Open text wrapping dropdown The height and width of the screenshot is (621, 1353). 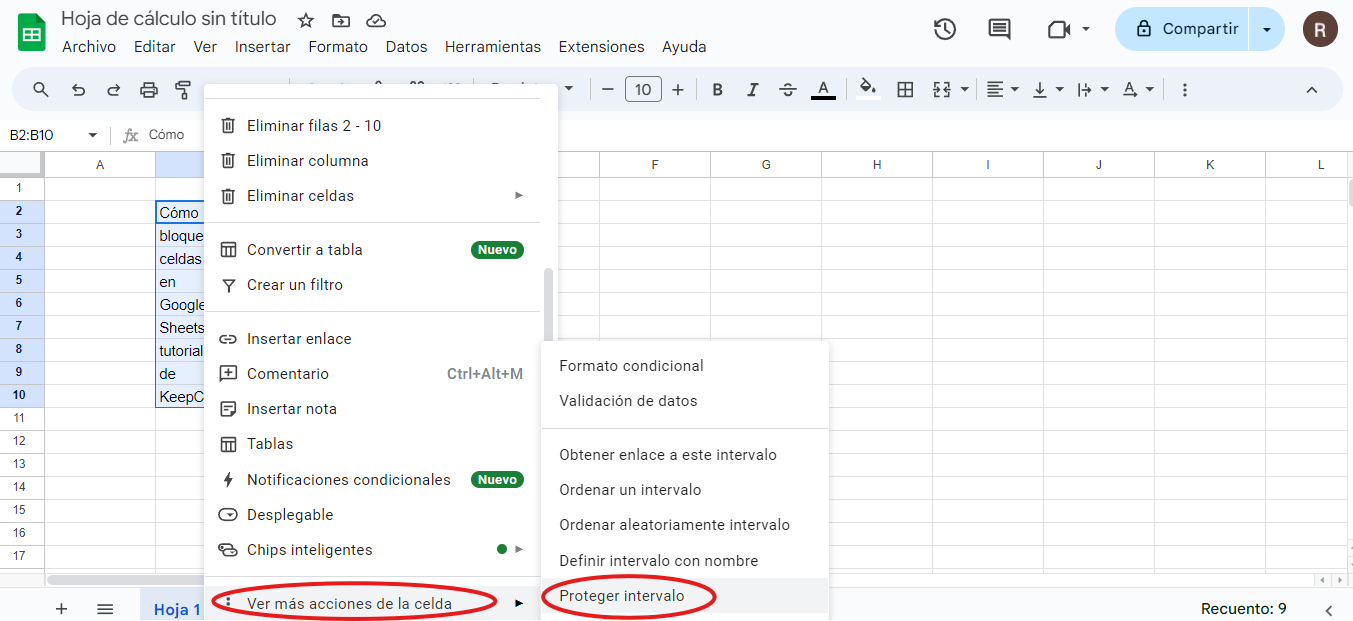tap(1093, 90)
